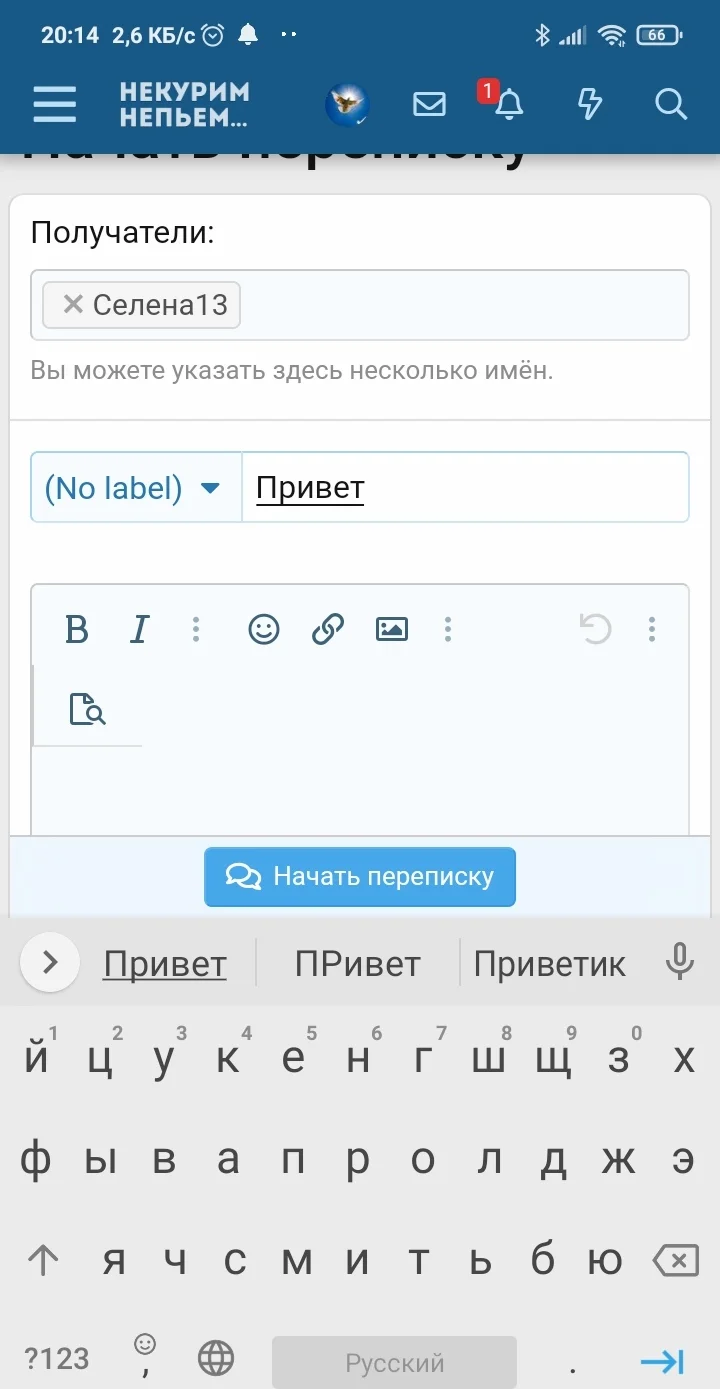Expand the keyboard suggestions strip arrow
This screenshot has height=1389, width=720.
[50, 963]
